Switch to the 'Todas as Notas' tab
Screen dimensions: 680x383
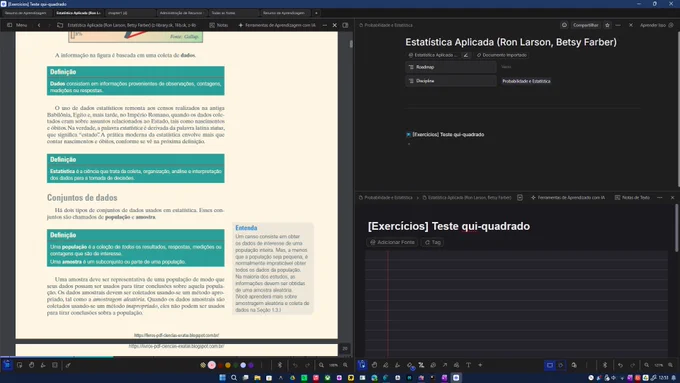233,13
